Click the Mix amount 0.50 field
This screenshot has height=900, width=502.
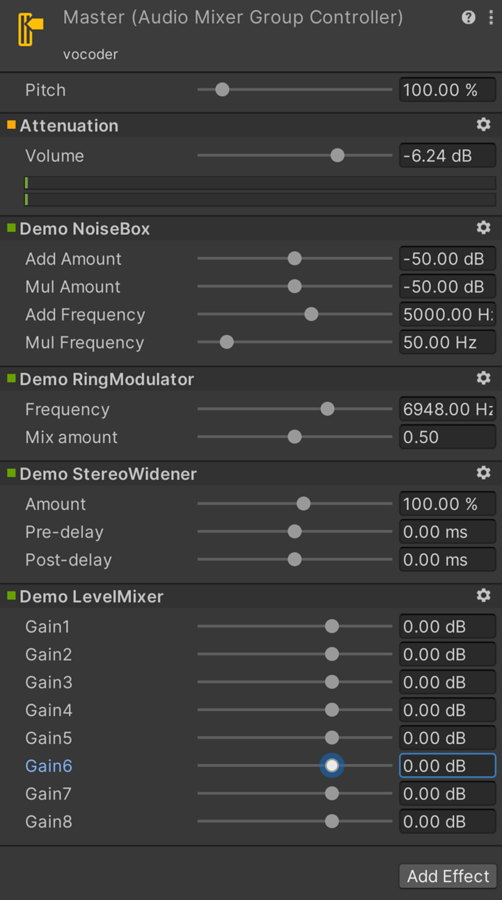tap(447, 437)
